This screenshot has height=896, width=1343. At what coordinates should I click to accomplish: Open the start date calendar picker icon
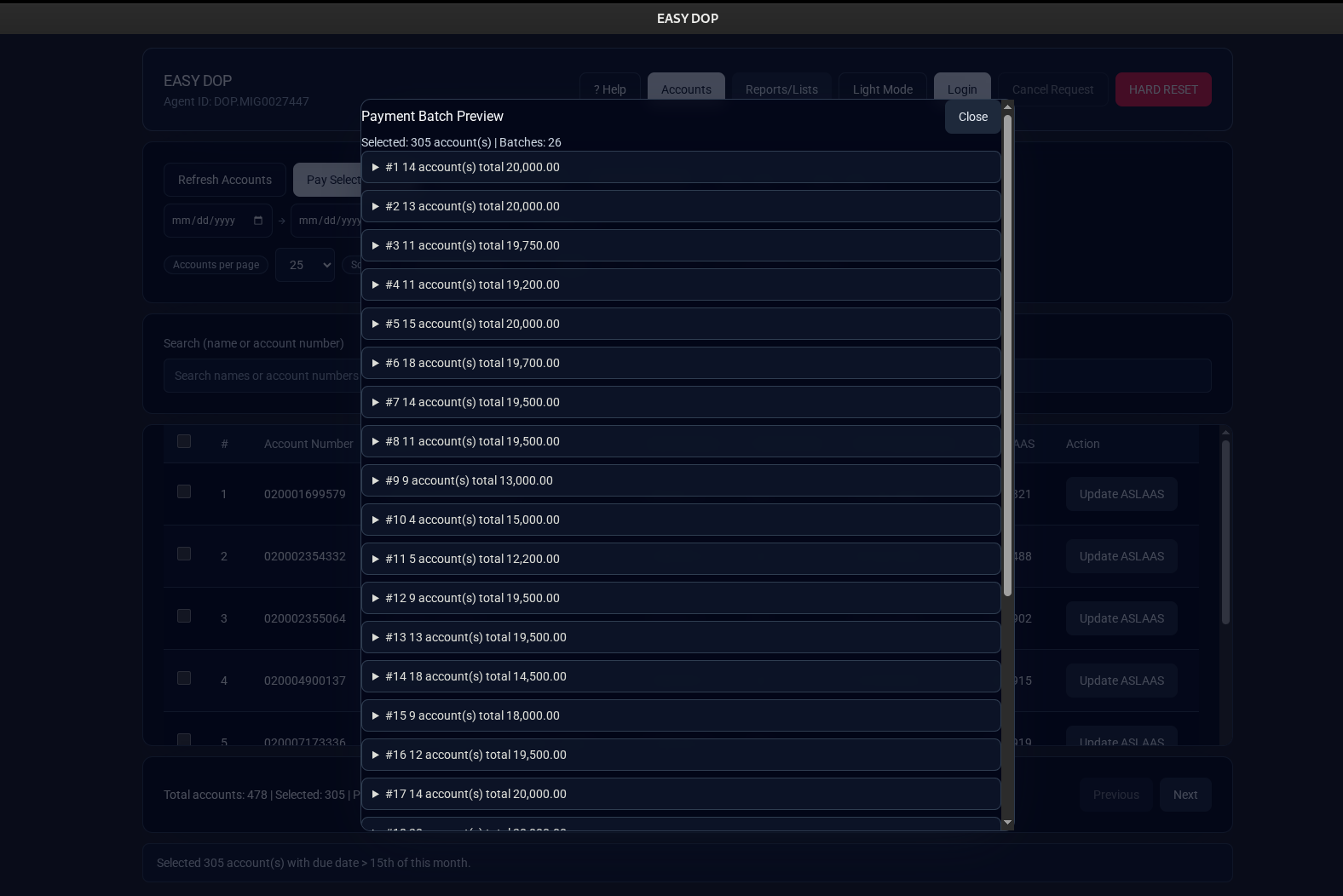[x=258, y=221]
